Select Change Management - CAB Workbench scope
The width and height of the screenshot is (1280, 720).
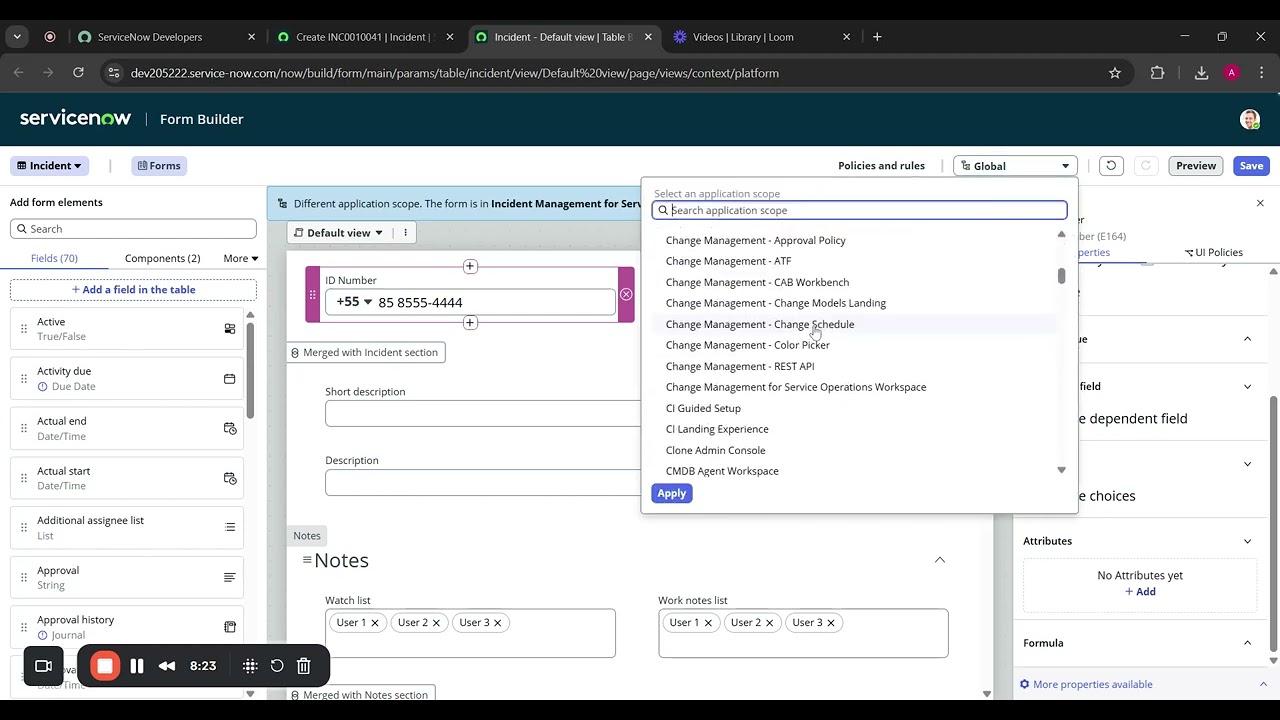pyautogui.click(x=757, y=282)
